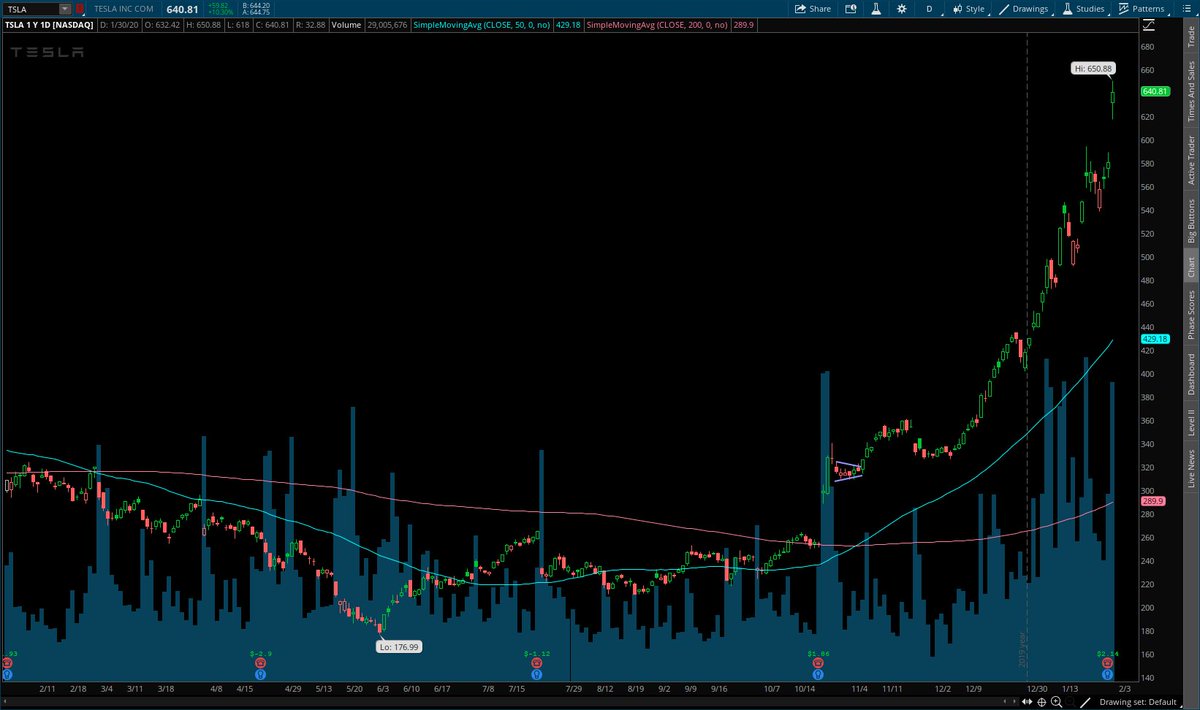Click the red earnings icon labeled $1.86
The width and height of the screenshot is (1200, 710).
point(820,662)
